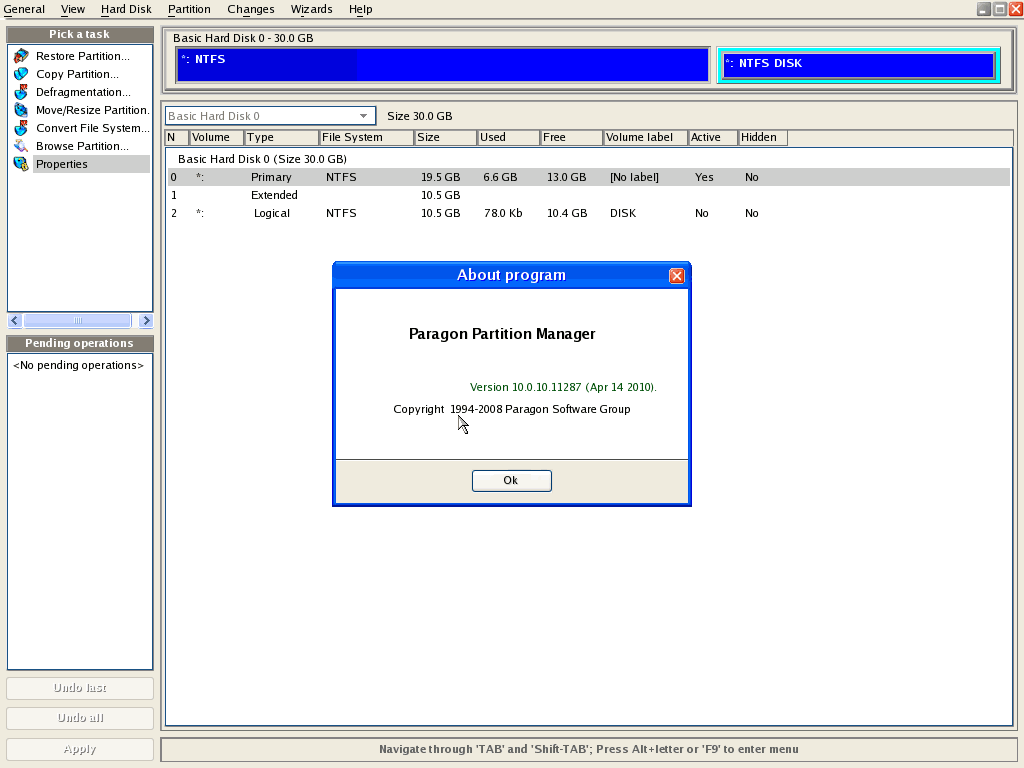The image size is (1024, 768).
Task: Click the Undo all button
Action: coord(80,718)
